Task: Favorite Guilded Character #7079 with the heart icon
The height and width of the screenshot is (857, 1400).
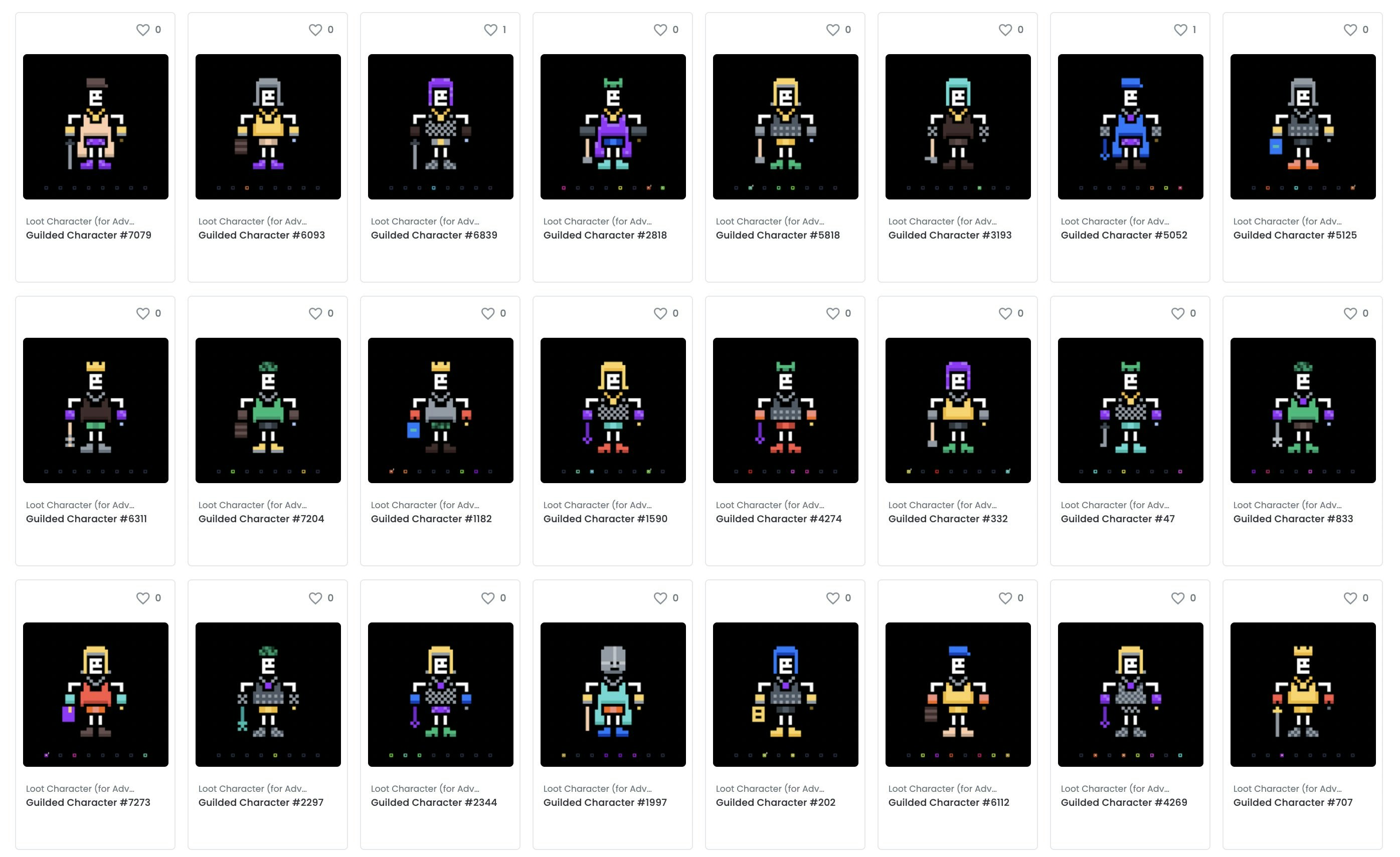Action: pyautogui.click(x=142, y=29)
